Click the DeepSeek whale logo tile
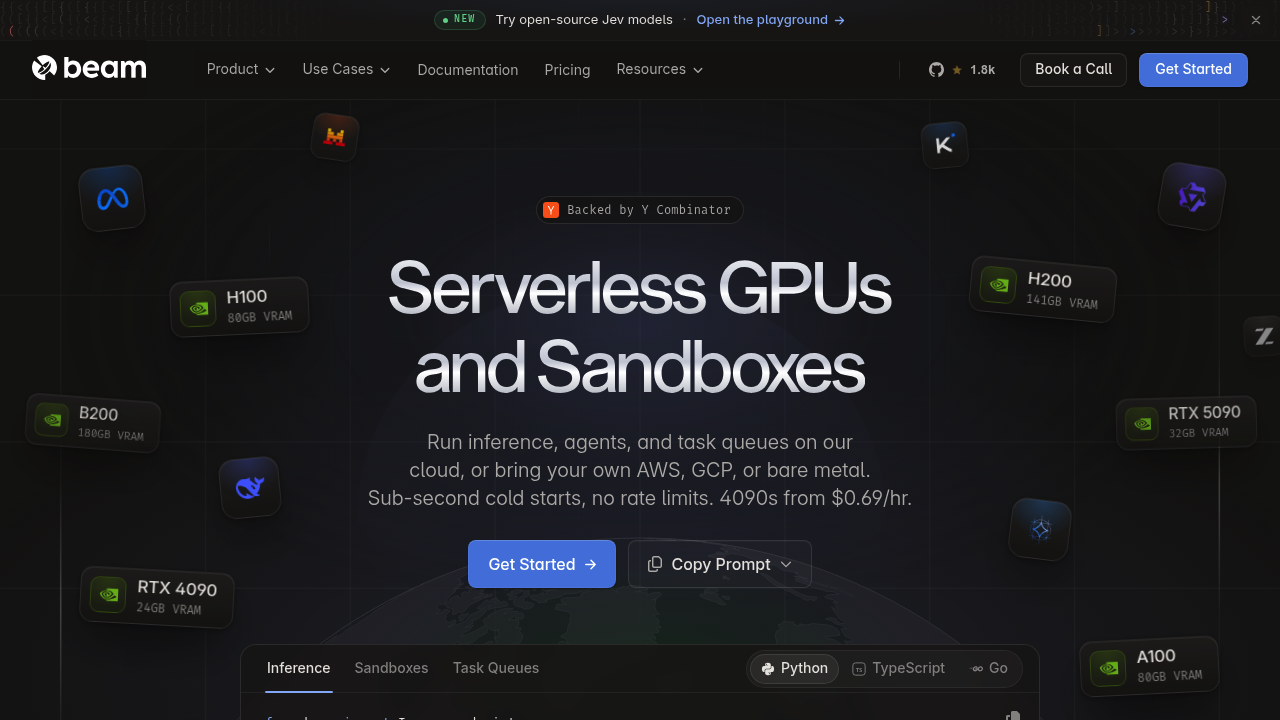Viewport: 1280px width, 720px height. click(x=250, y=488)
